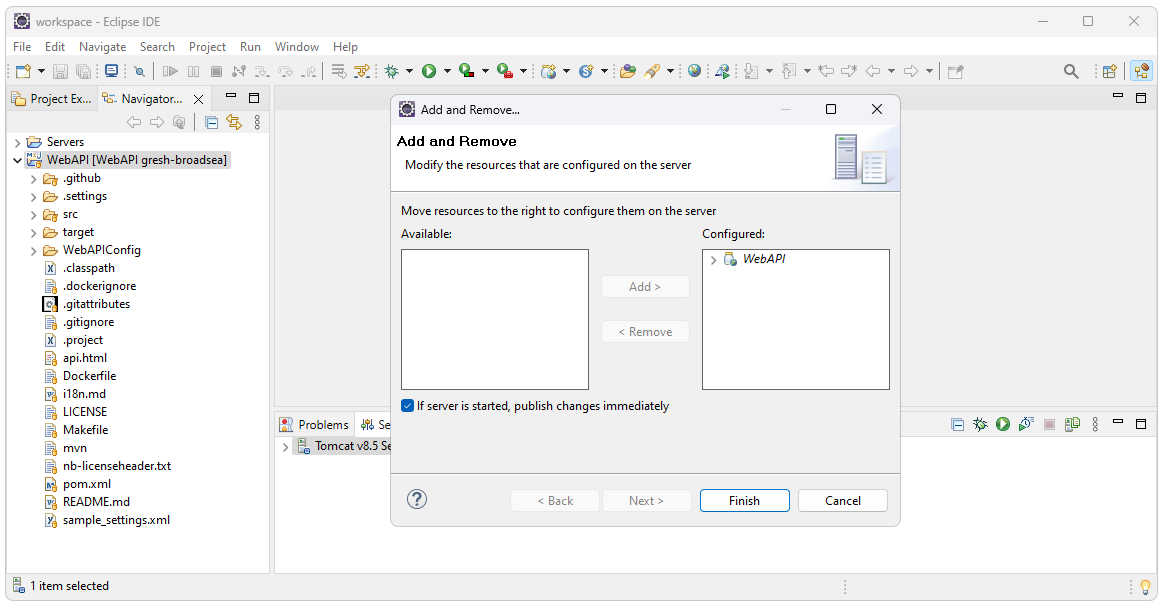The width and height of the screenshot is (1164, 608).
Task: Click the Skip All Breakpoints icon
Action: (x=140, y=71)
